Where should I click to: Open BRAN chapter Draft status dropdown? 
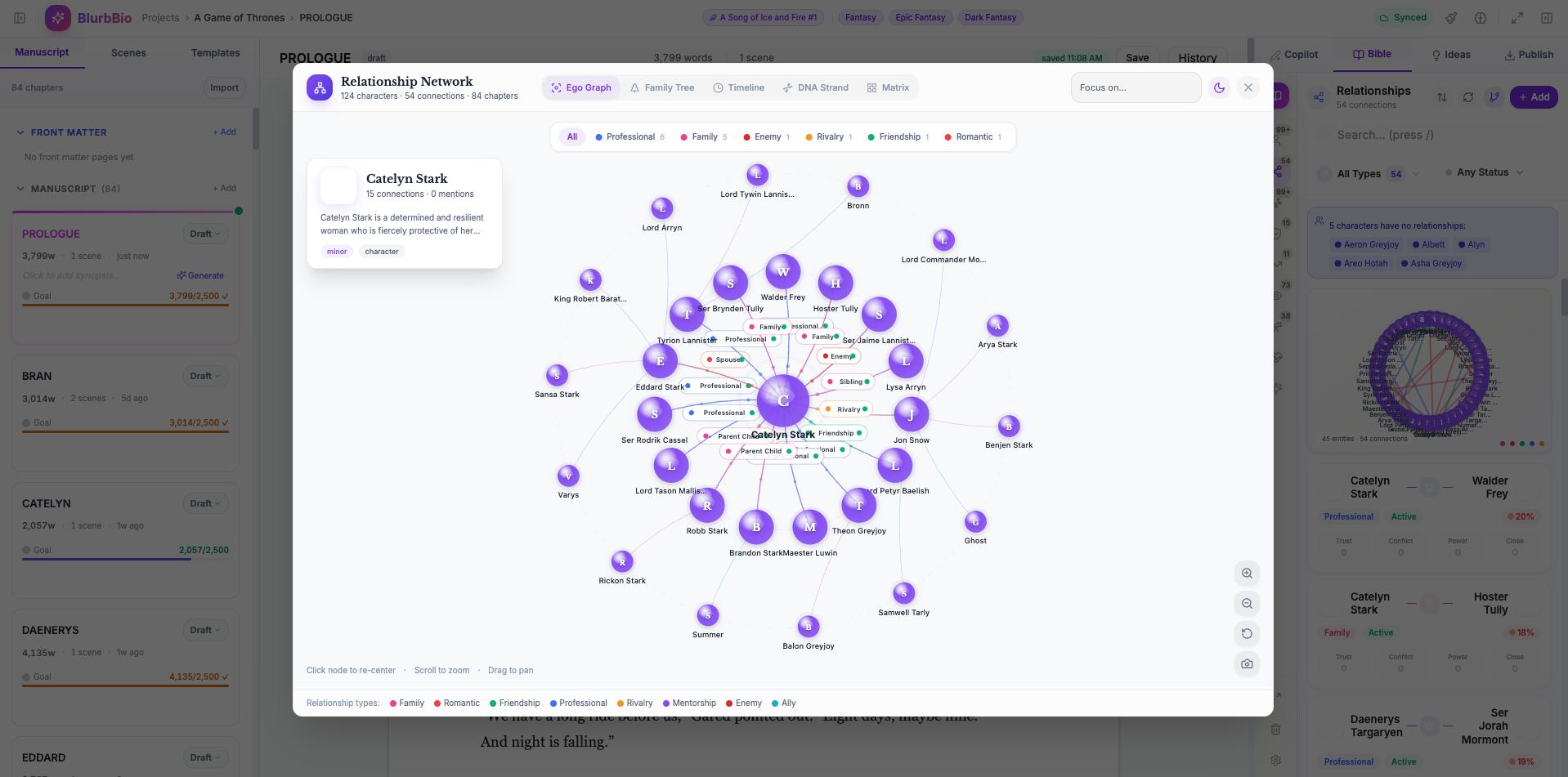tap(205, 376)
